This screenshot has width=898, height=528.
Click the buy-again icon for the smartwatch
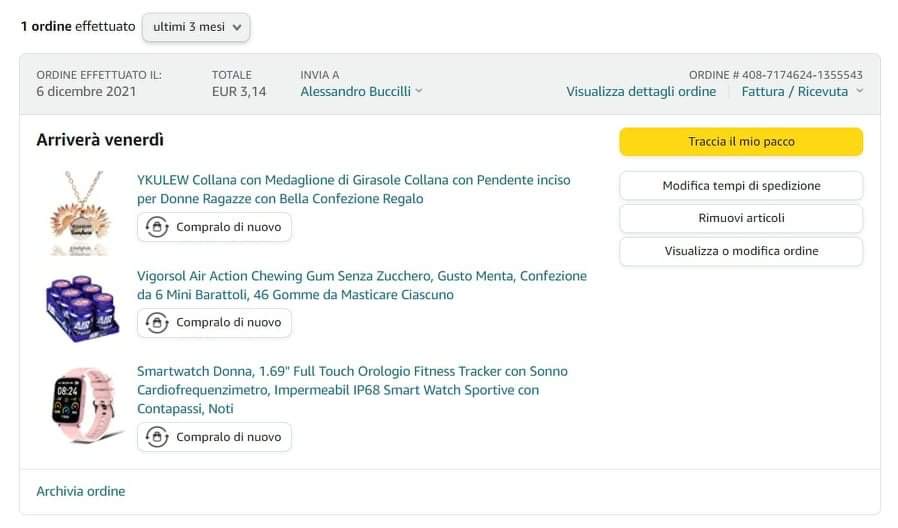(157, 437)
